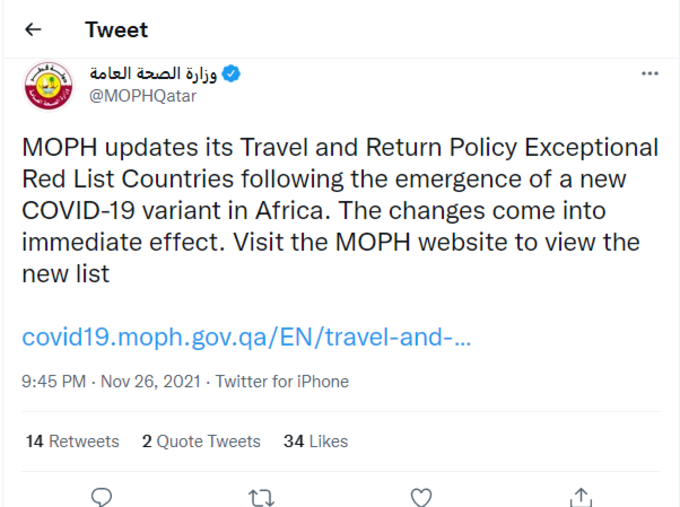Open the covid19.moph.gov.qa travel link
680x507 pixels.
246,337
